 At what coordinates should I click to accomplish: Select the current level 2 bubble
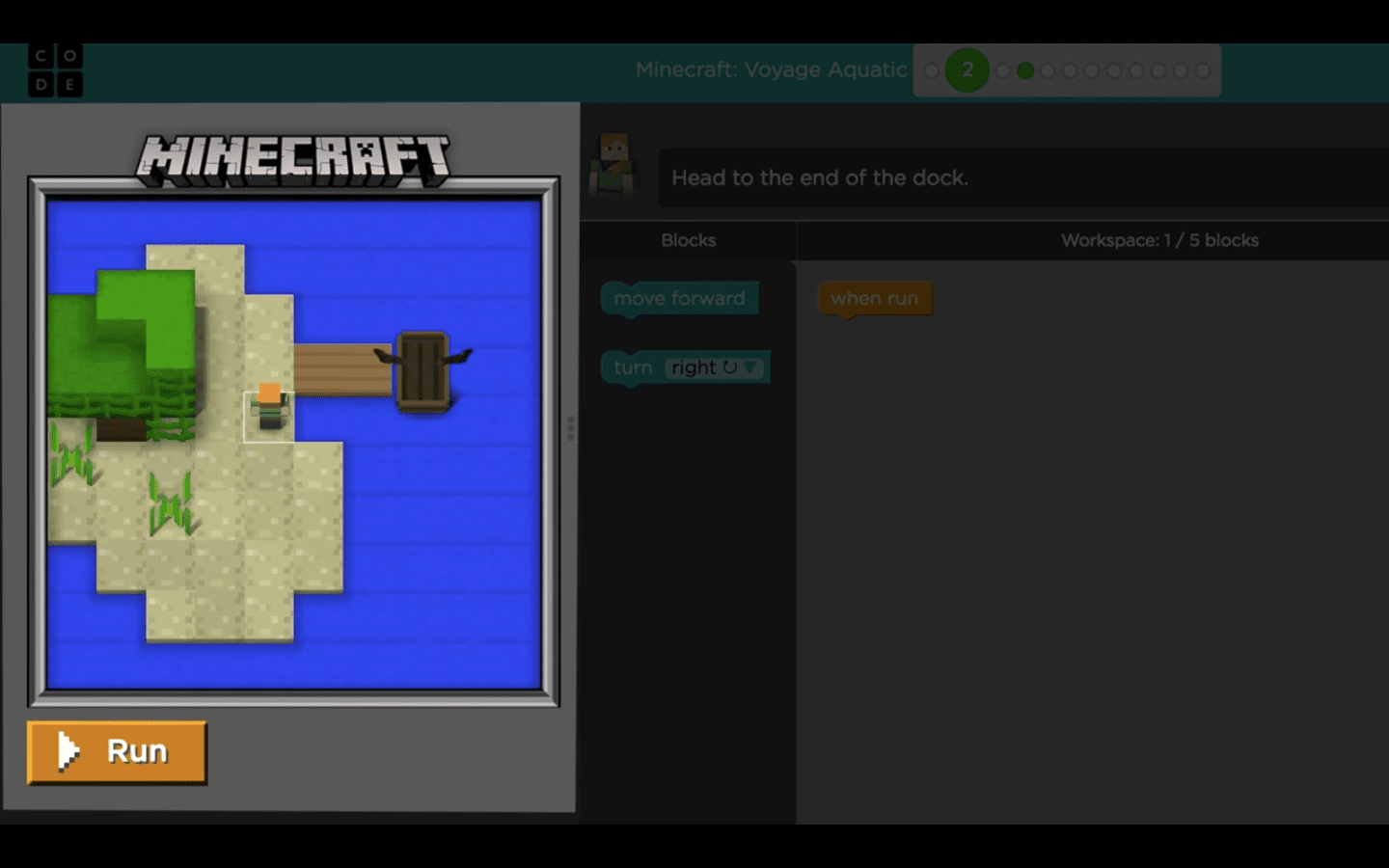[x=967, y=70]
